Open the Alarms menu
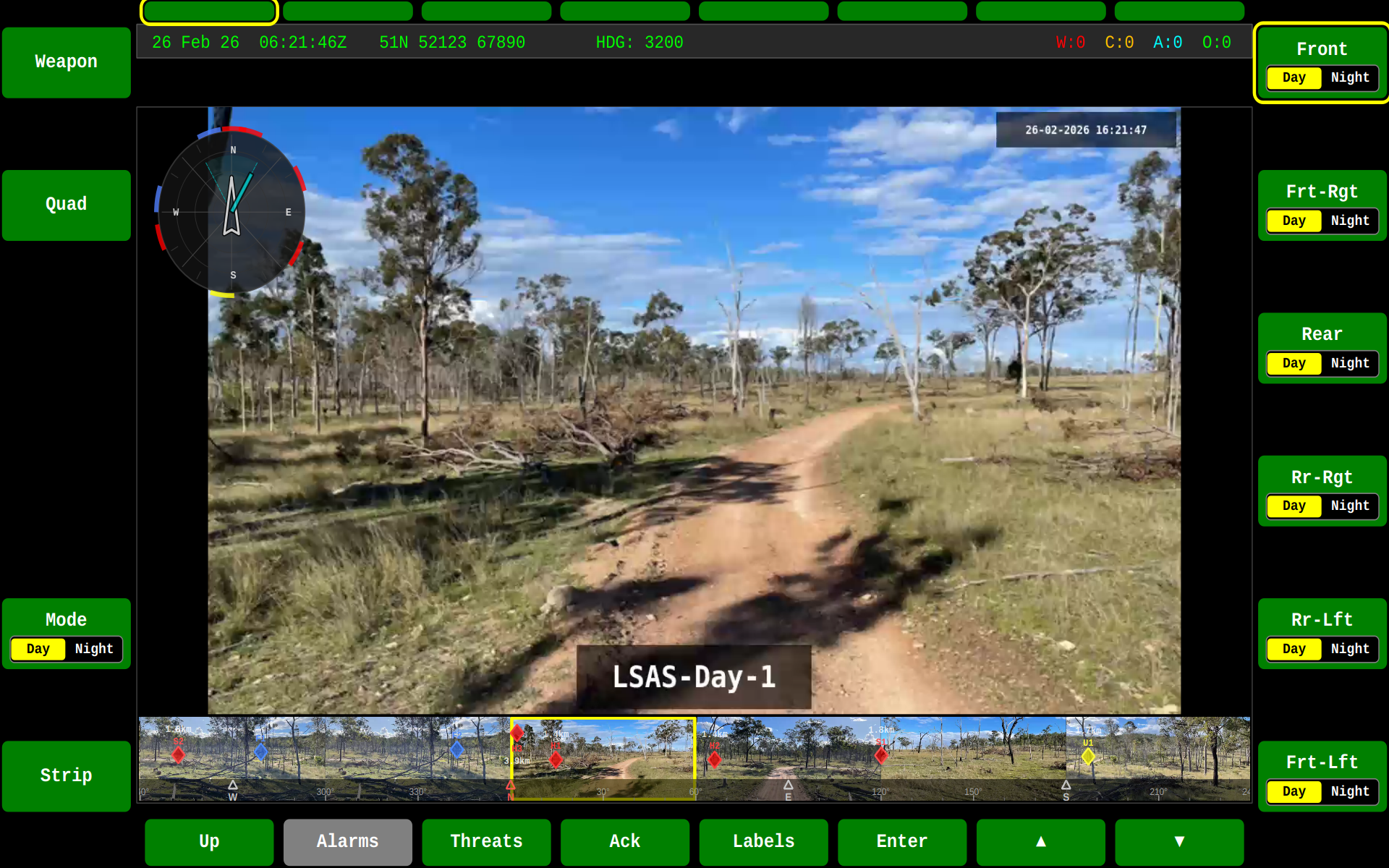The height and width of the screenshot is (868, 1389). point(347,841)
